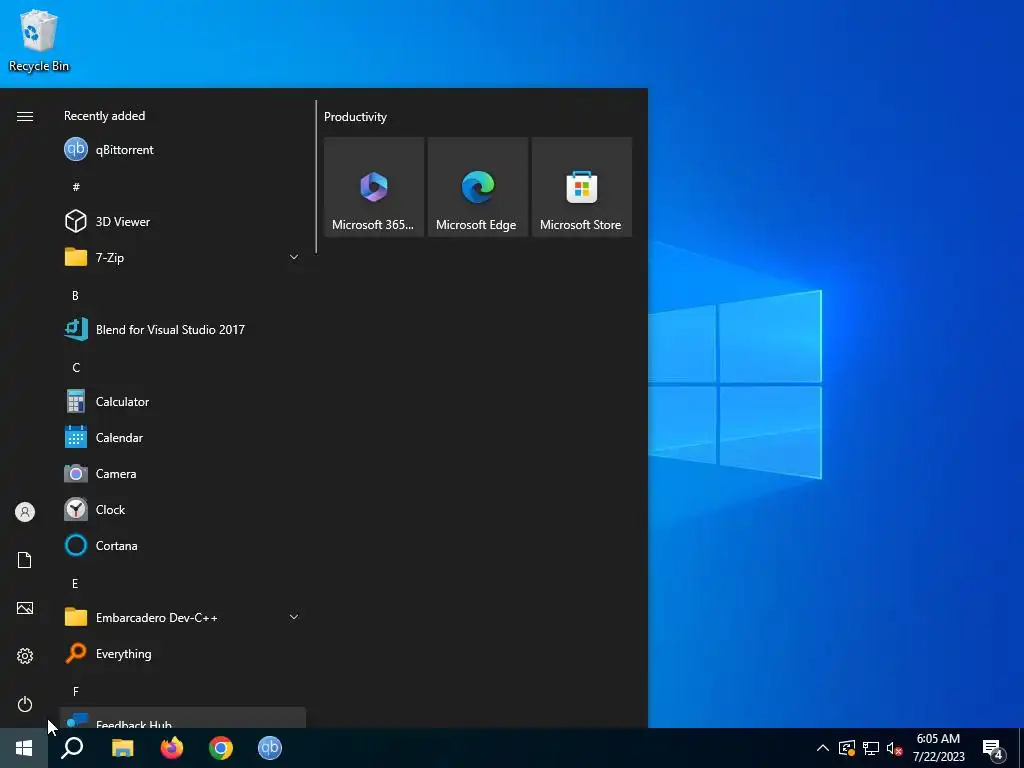Image resolution: width=1024 pixels, height=768 pixels.
Task: Open Feedback Hub entry
Action: (183, 718)
